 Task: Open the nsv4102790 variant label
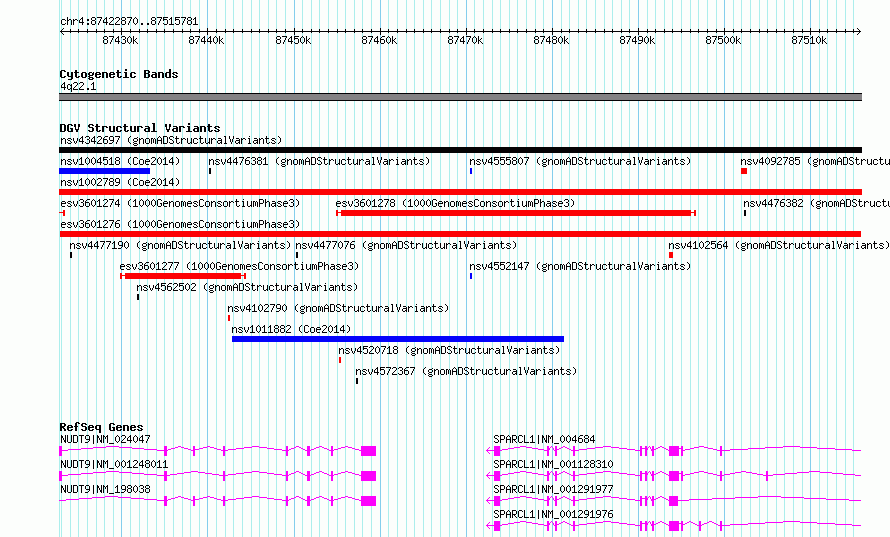[338, 308]
